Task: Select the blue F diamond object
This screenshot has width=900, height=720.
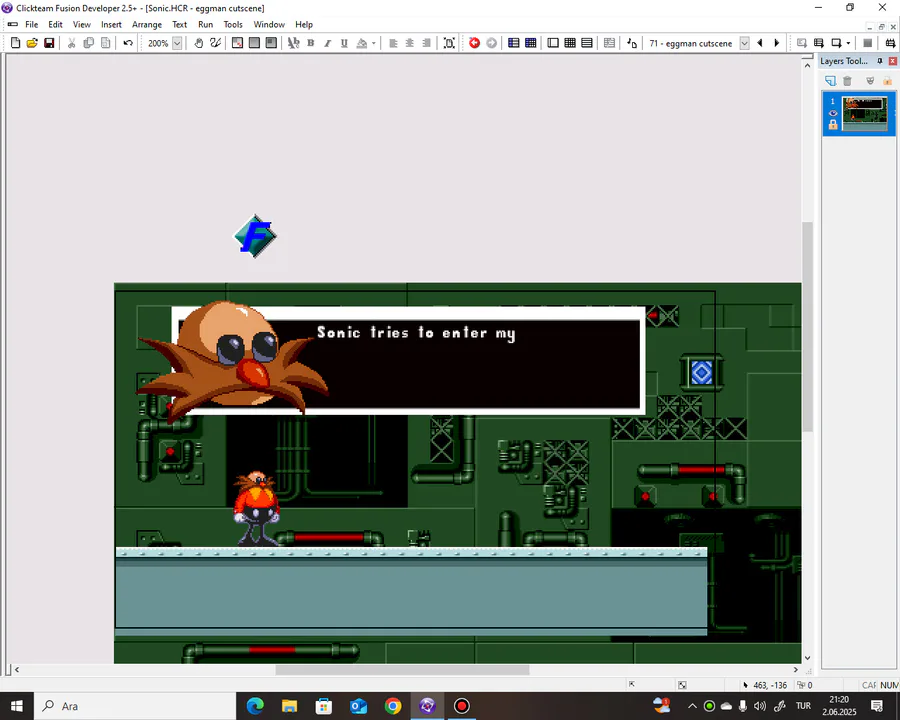Action: [255, 236]
